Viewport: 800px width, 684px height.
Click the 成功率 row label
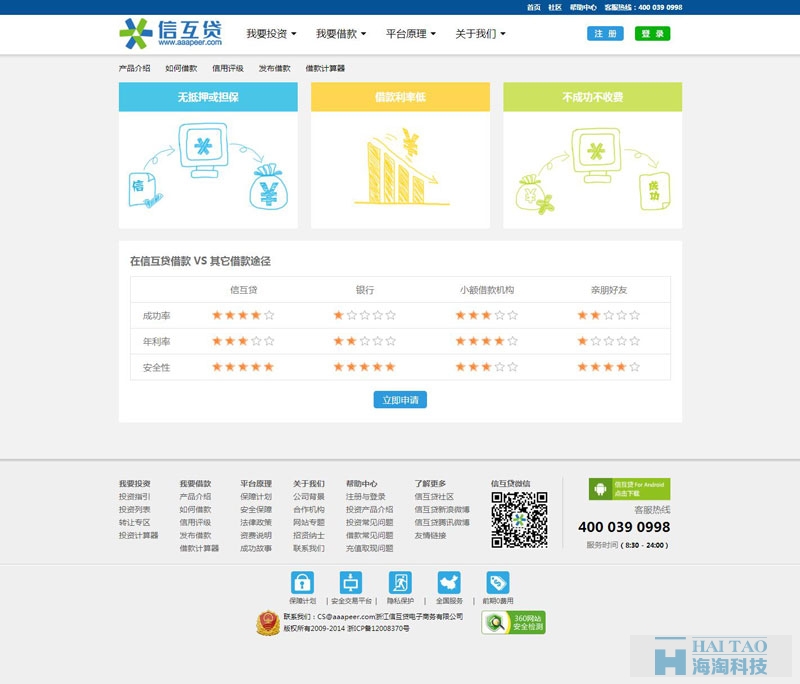(157, 316)
